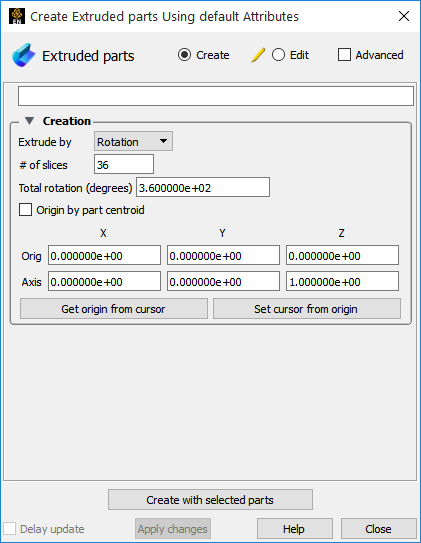The height and width of the screenshot is (543, 421).
Task: Click Set cursor from origin button
Action: click(307, 309)
